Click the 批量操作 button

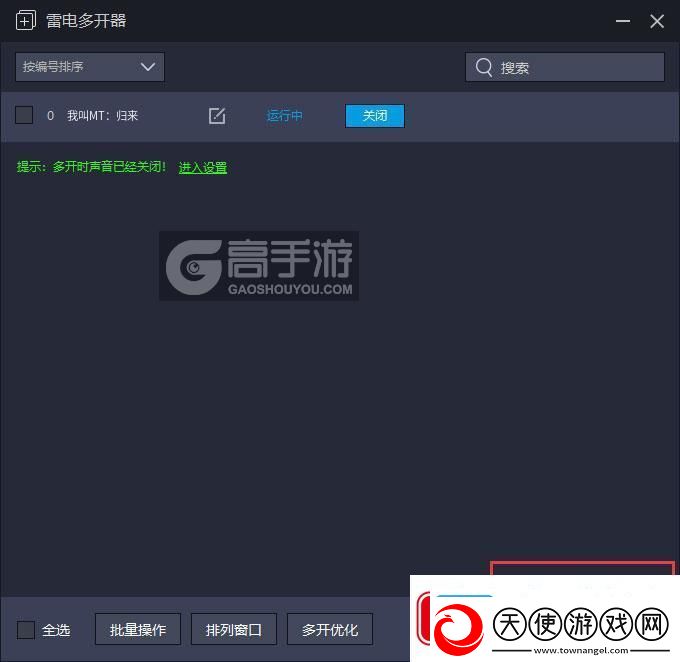[138, 629]
